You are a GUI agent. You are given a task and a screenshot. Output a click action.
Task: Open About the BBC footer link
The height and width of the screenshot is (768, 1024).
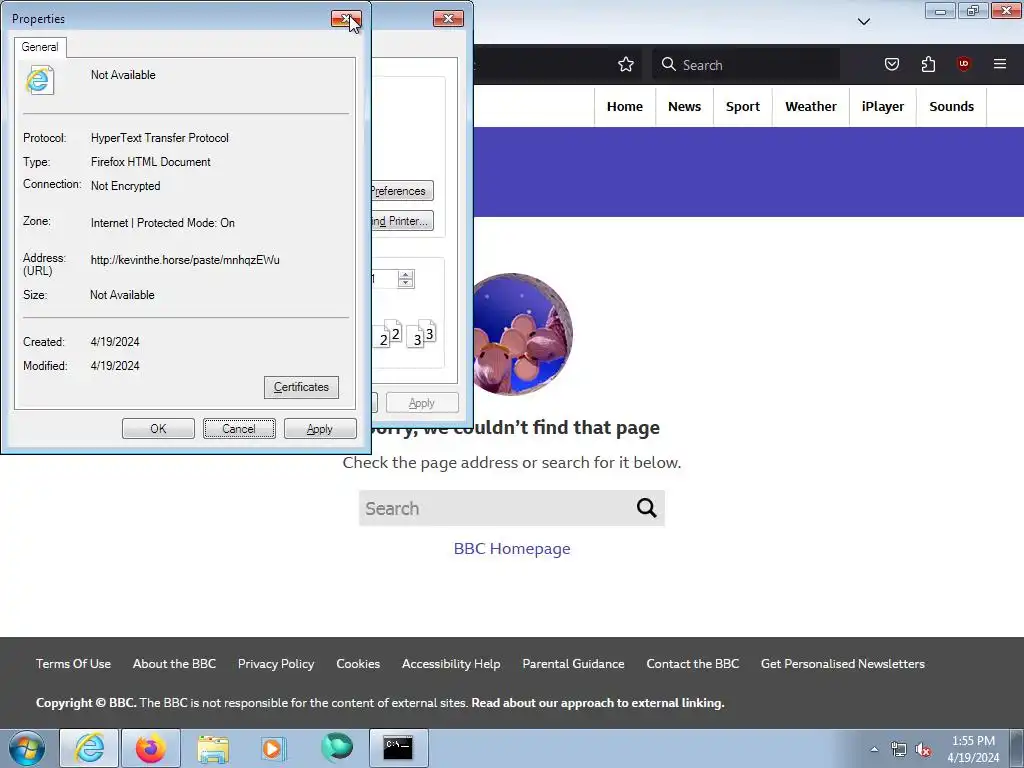tap(174, 664)
